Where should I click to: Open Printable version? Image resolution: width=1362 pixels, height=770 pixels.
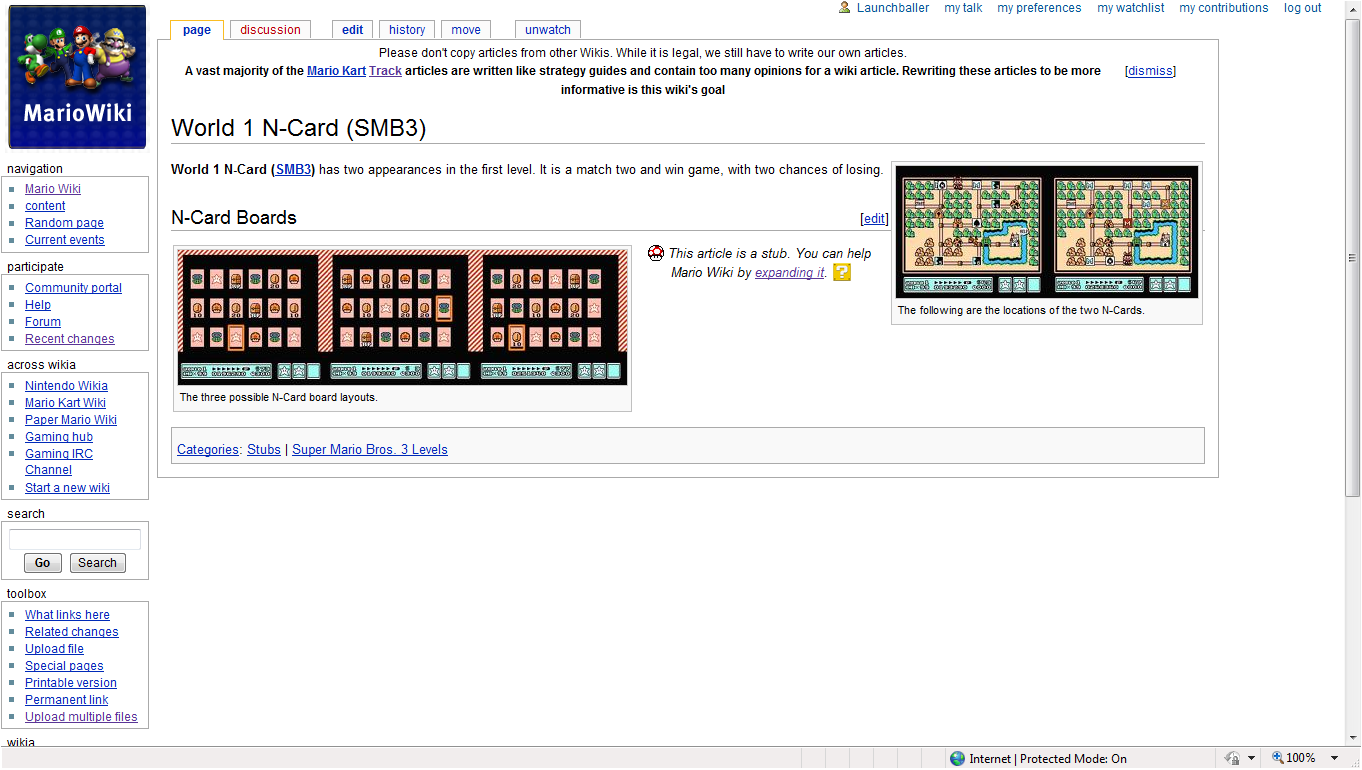tap(71, 683)
